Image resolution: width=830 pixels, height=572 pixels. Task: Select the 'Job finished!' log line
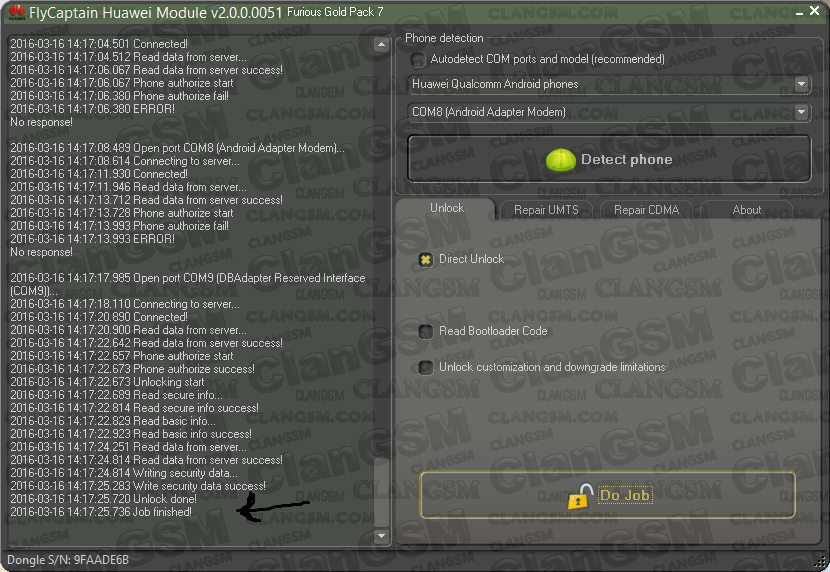click(x=101, y=512)
